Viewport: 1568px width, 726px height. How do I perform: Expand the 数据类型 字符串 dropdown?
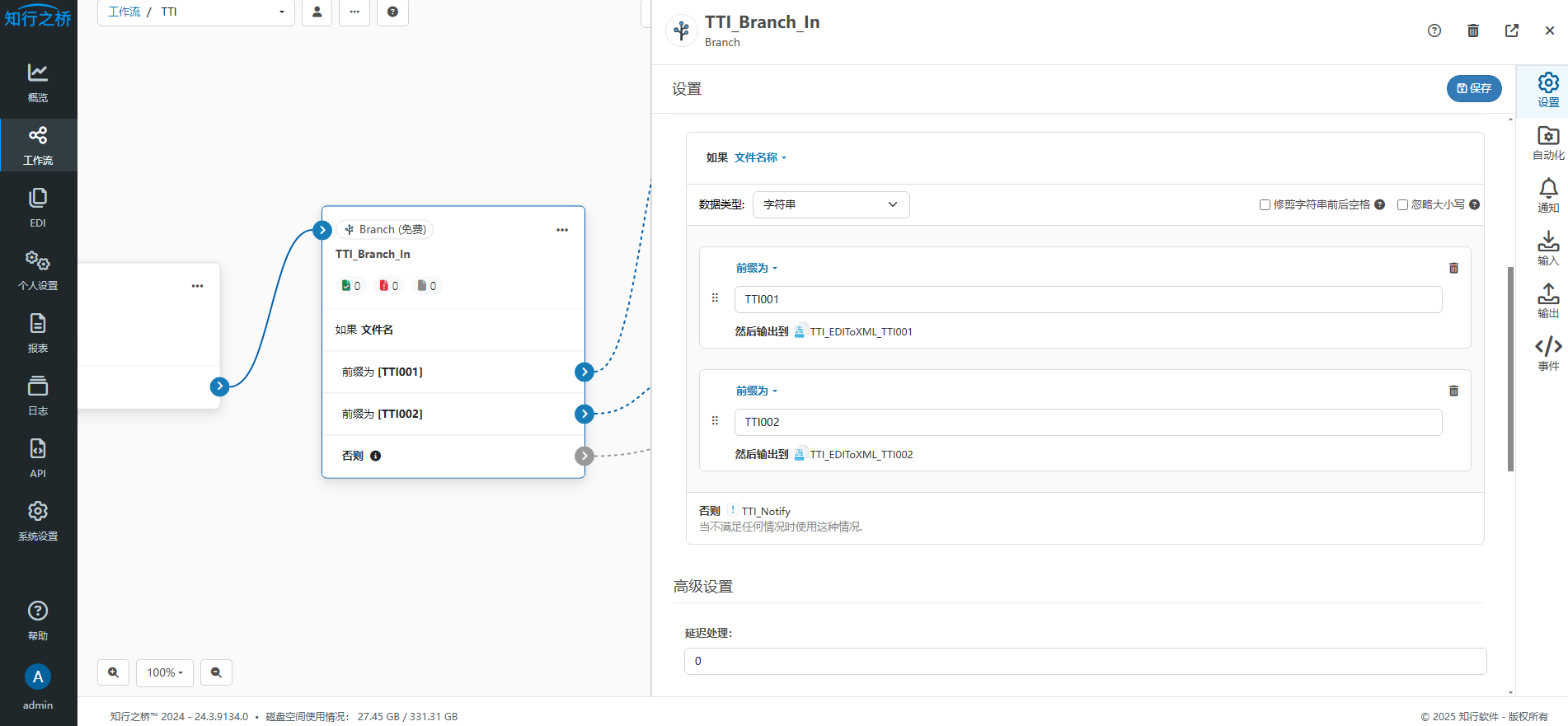pos(830,204)
